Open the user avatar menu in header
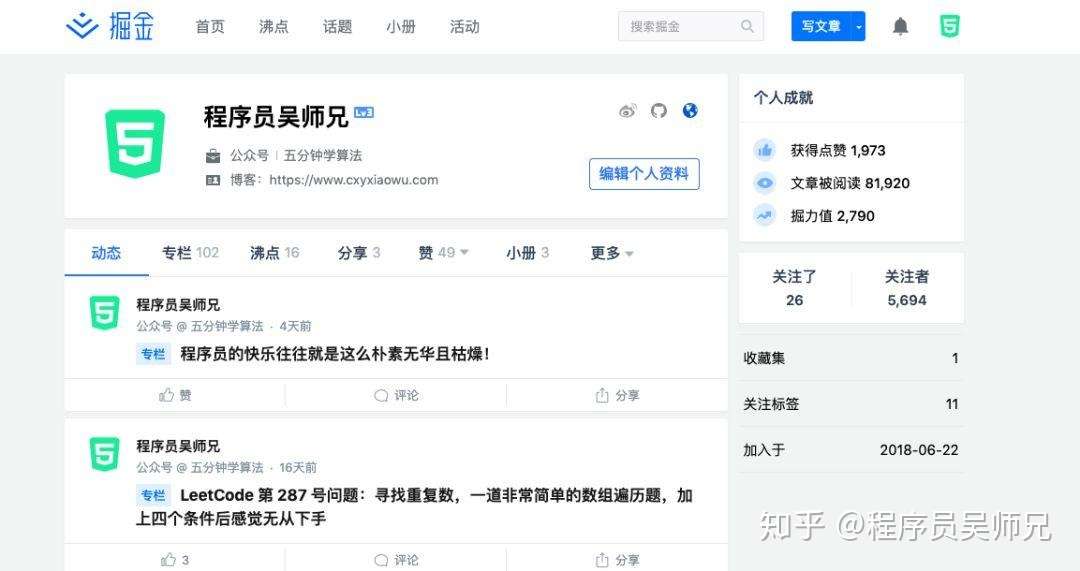Screen dimensions: 1080x571 tap(950, 26)
